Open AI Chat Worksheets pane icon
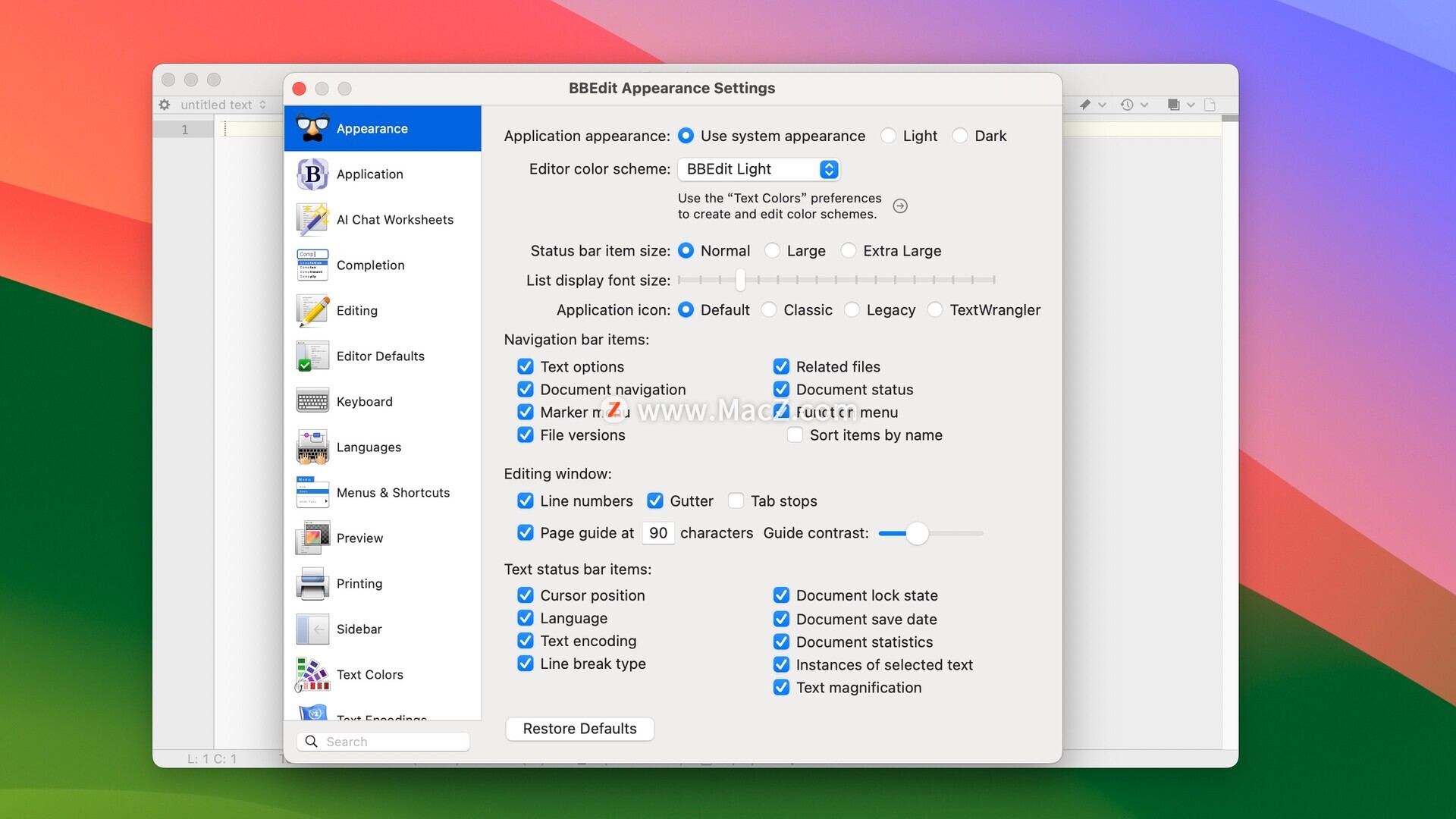The height and width of the screenshot is (819, 1456). pos(312,219)
